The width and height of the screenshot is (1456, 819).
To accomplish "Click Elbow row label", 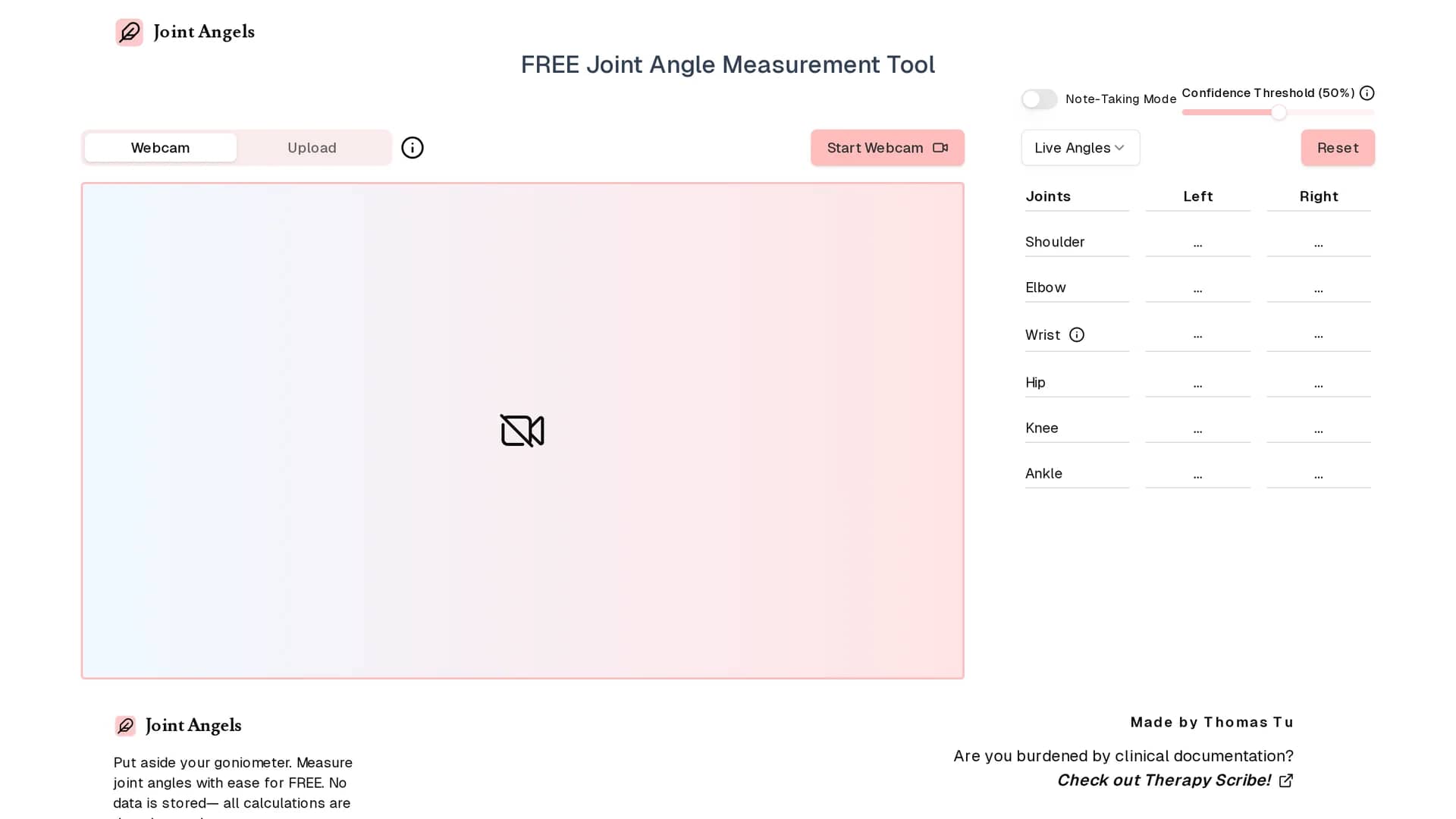I will click(1045, 287).
